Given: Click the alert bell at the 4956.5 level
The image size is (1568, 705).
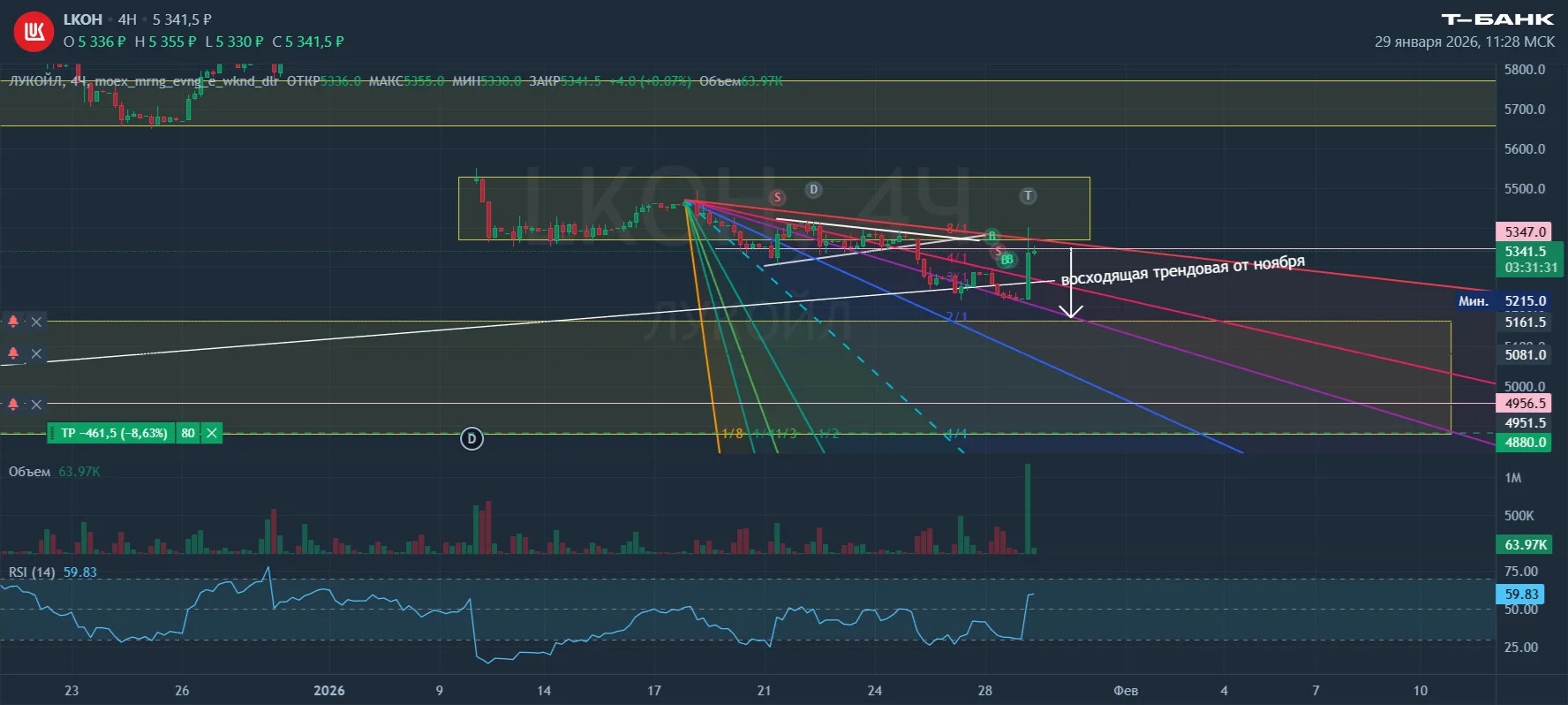Looking at the screenshot, I should click(13, 405).
